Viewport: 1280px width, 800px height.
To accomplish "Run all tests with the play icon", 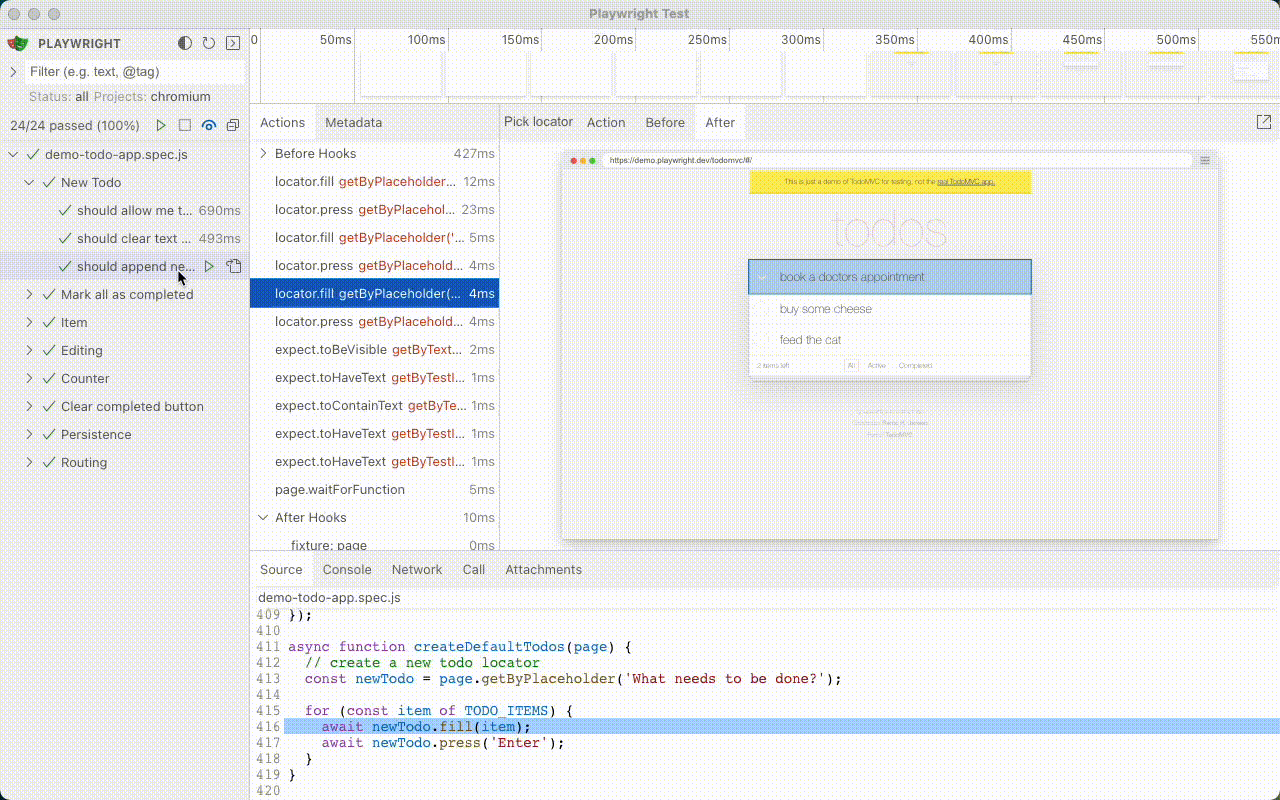I will [161, 126].
